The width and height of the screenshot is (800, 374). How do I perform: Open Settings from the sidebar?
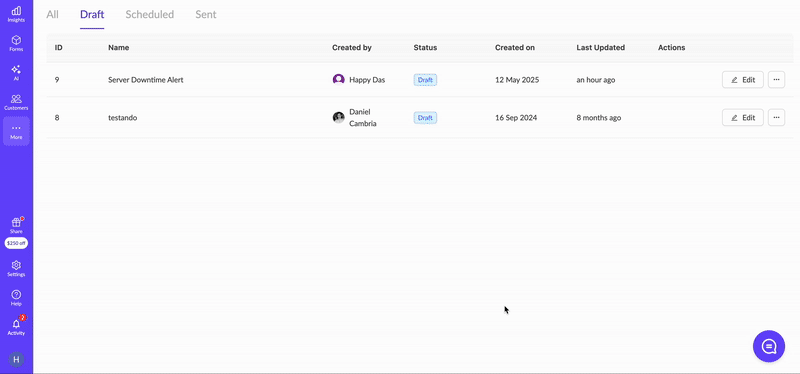point(16,269)
